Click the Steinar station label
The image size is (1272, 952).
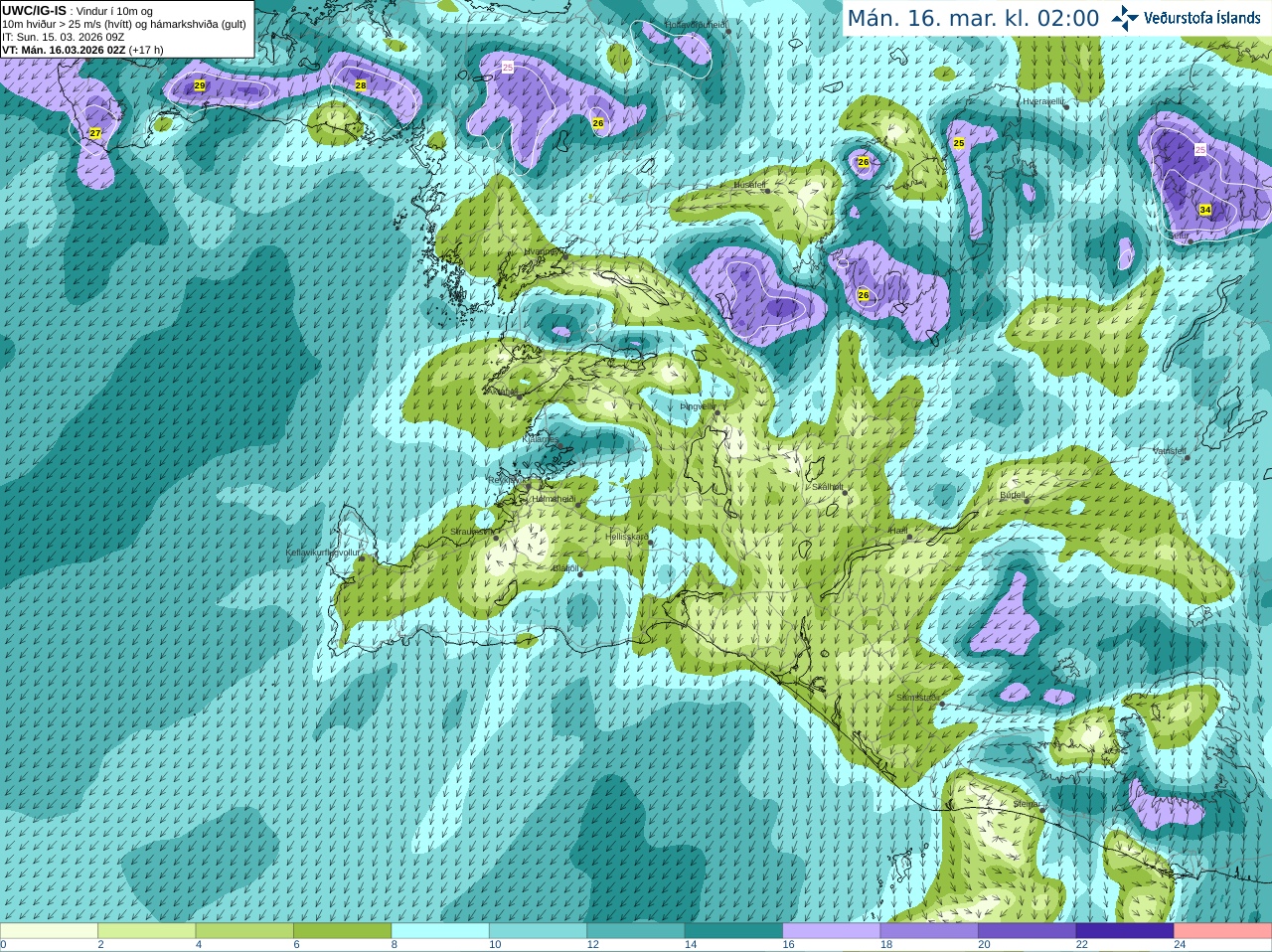point(1027,803)
